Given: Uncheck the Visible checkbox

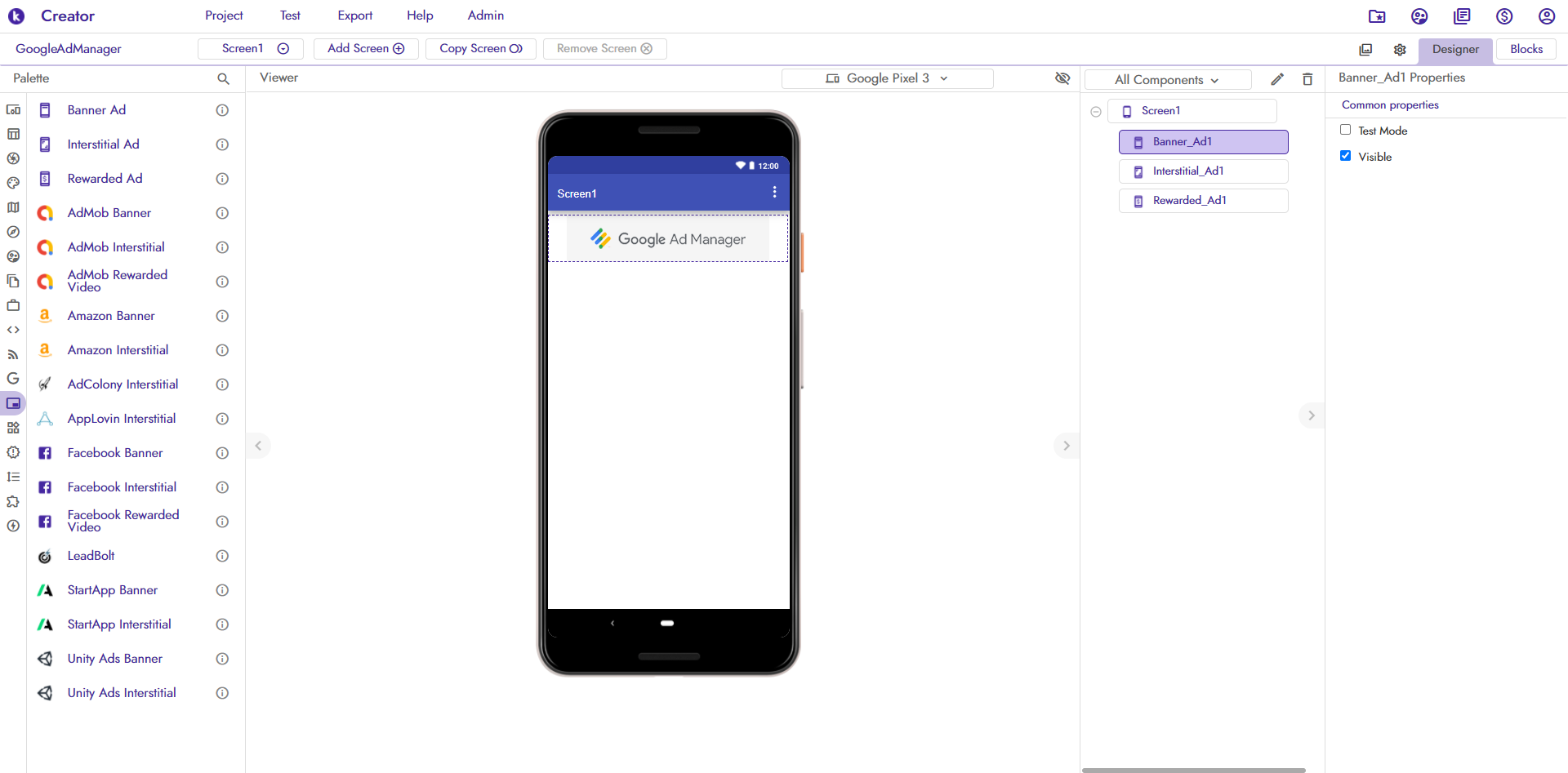Looking at the screenshot, I should [x=1345, y=156].
